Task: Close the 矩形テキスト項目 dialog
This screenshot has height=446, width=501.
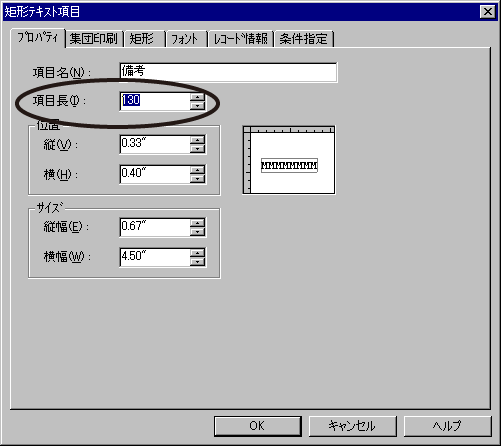Action: pyautogui.click(x=488, y=12)
